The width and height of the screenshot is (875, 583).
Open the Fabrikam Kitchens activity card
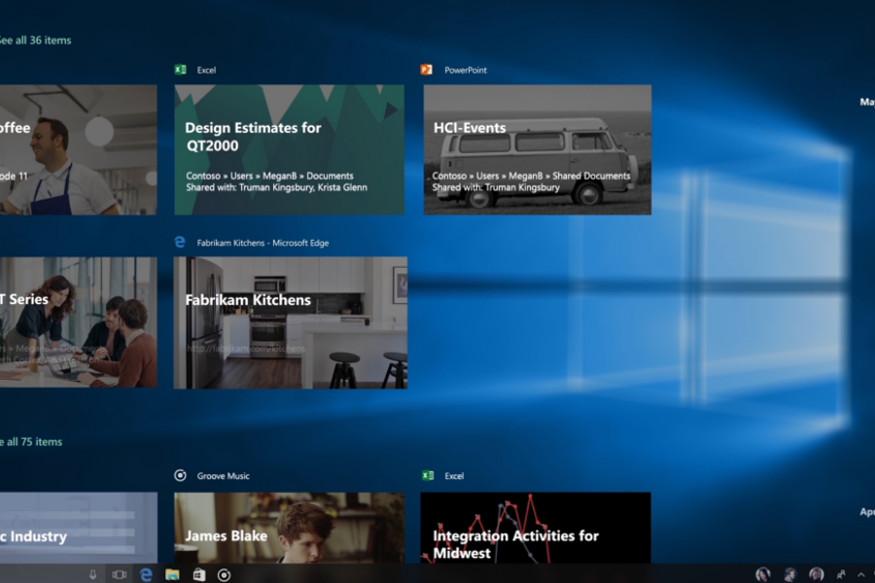(290, 322)
